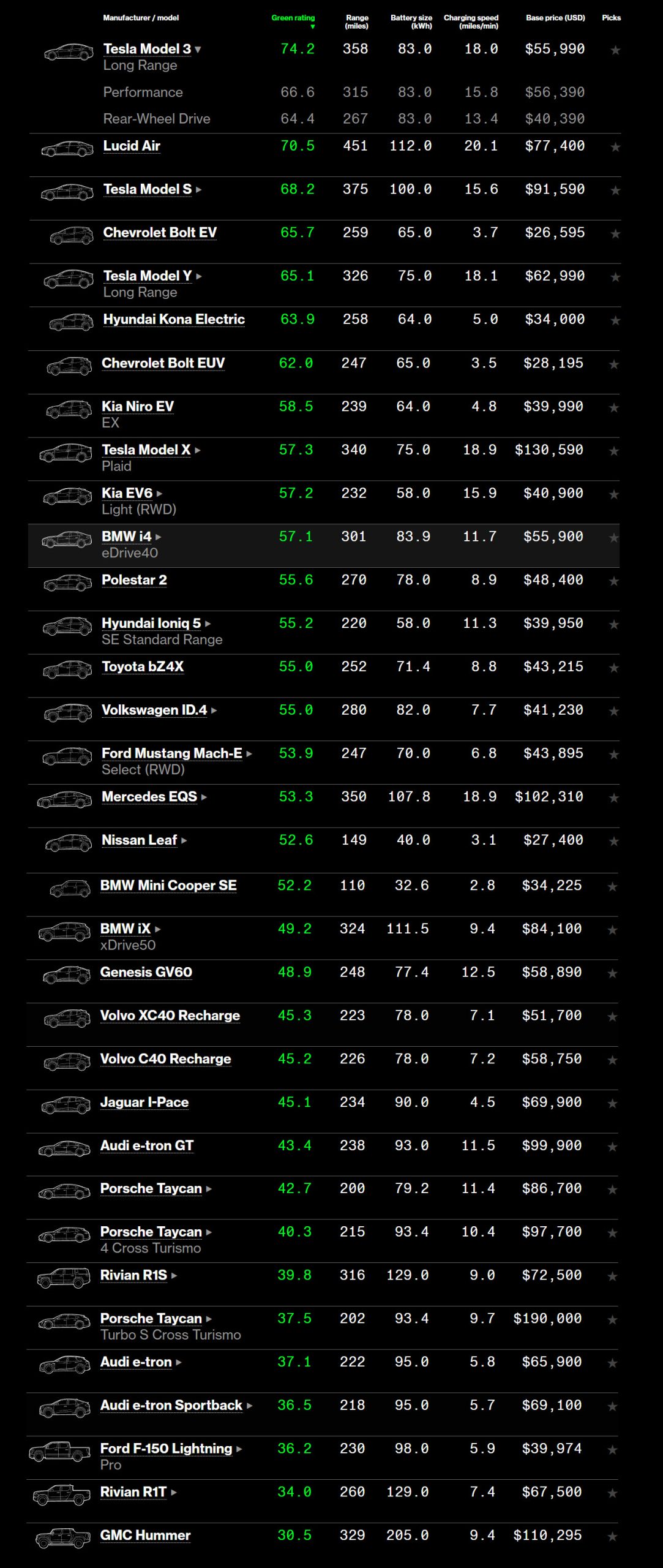Click the Chevrolet Bolt EV car icon
663x1568 pixels.
tap(71, 236)
